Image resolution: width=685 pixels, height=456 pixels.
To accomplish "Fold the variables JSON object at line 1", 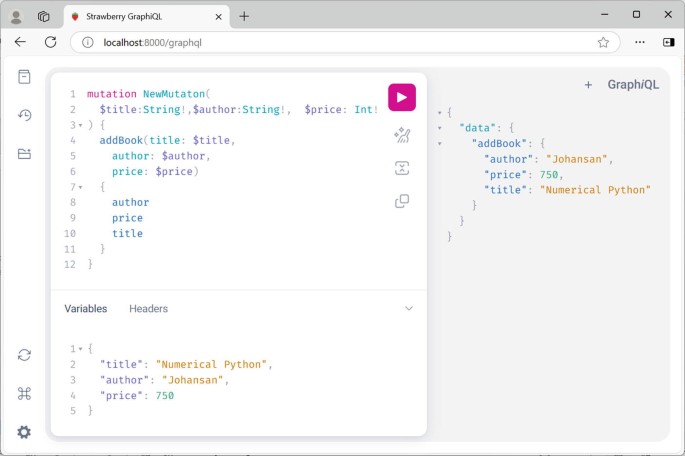I will tap(80, 349).
